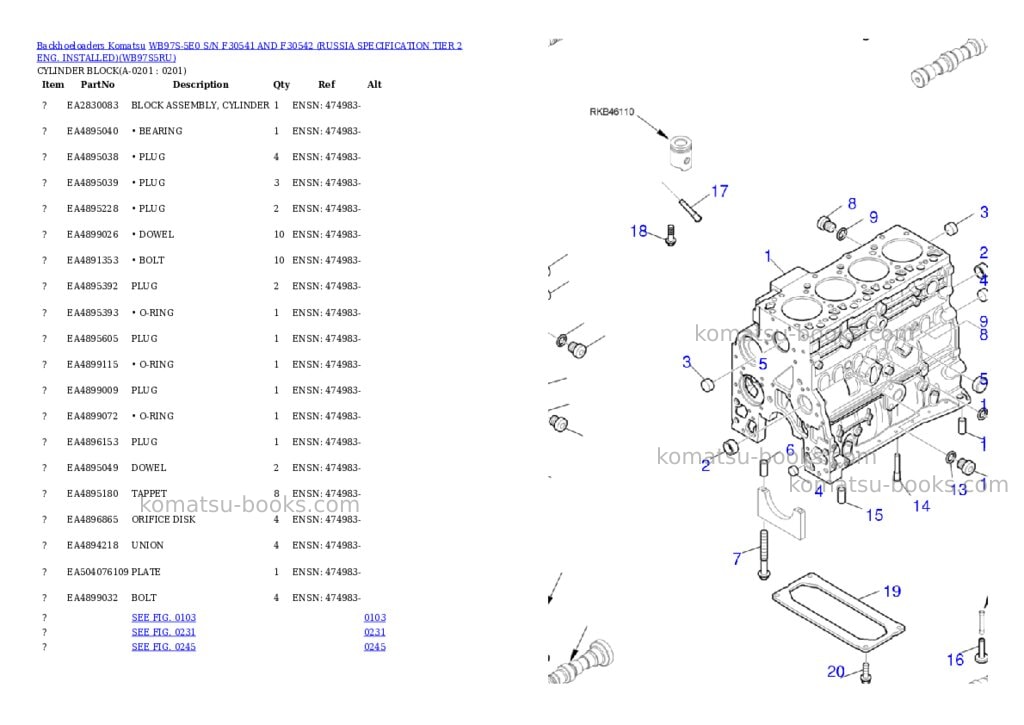Select part number EA4895228
This screenshot has height=725, width=1024.
coord(93,208)
